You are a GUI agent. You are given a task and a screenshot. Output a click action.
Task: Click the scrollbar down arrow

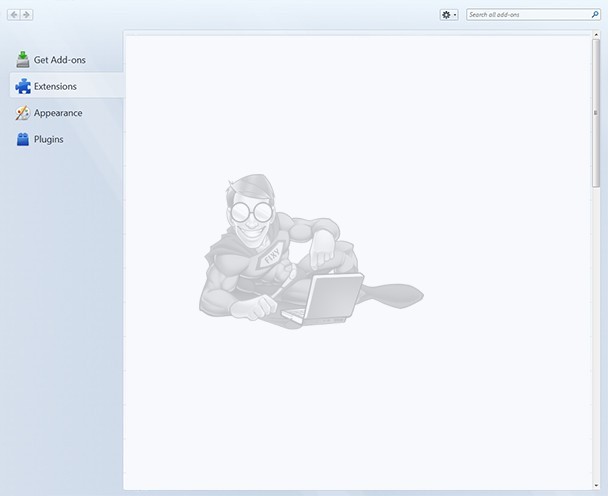[x=596, y=485]
